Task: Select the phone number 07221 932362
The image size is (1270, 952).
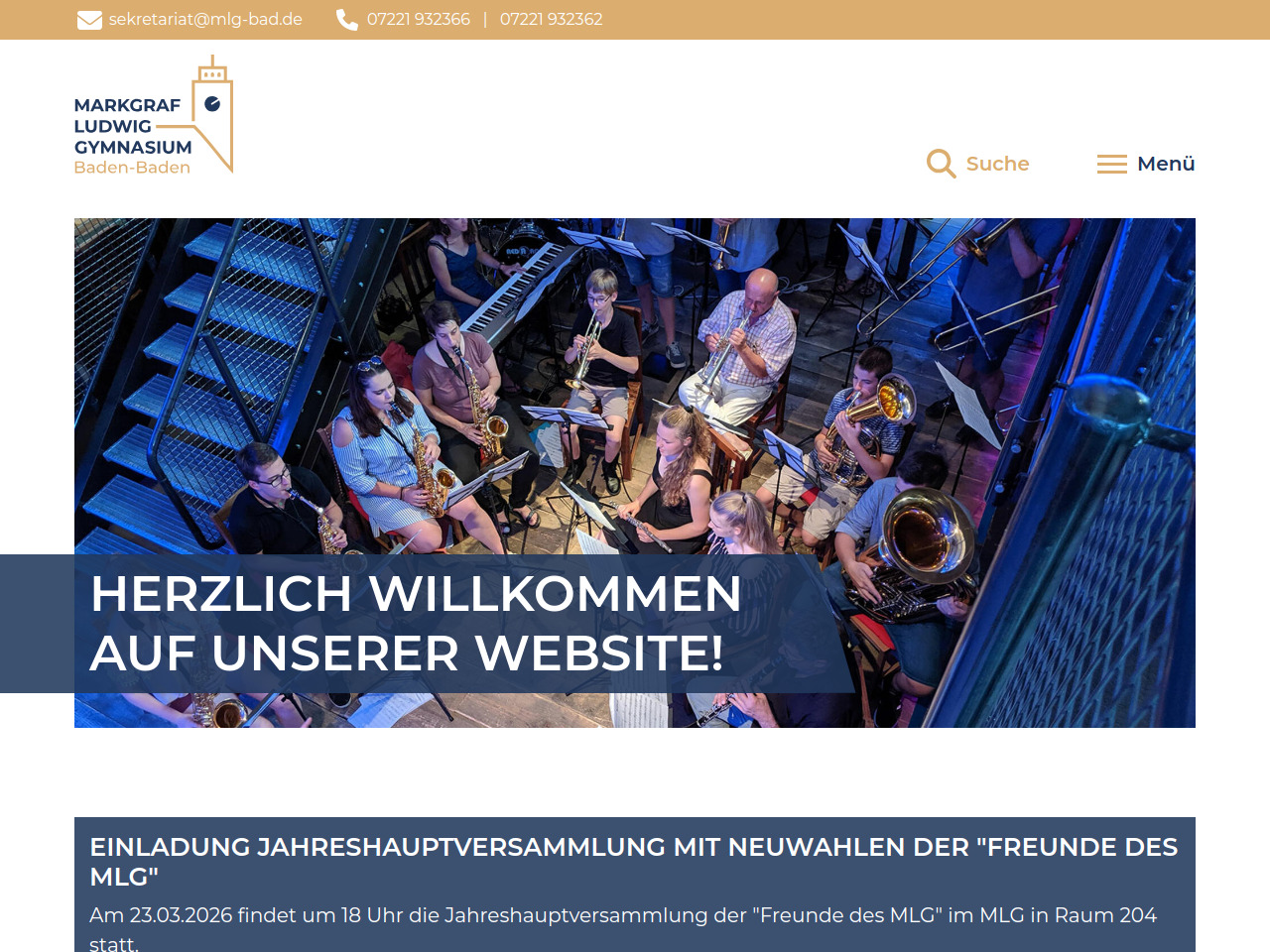Action: click(x=551, y=20)
